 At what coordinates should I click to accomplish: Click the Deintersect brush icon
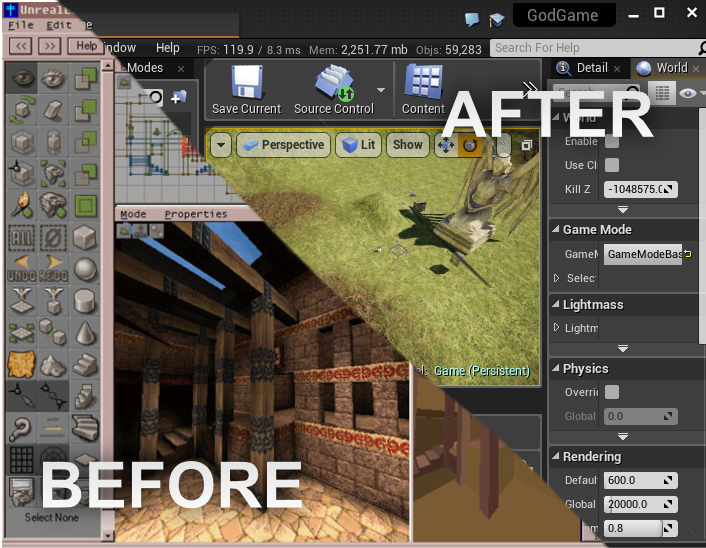coord(85,174)
